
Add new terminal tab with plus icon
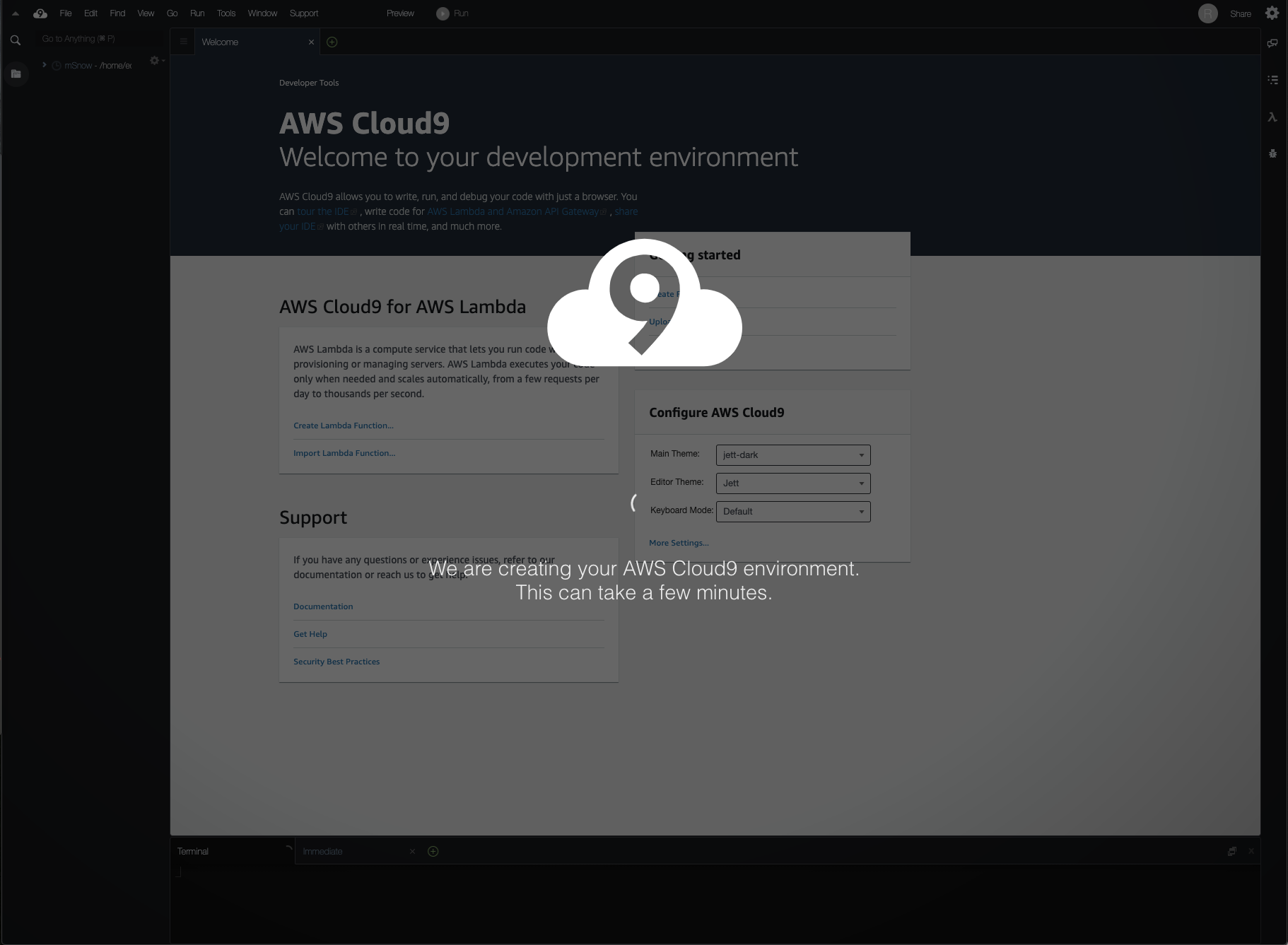(x=433, y=851)
